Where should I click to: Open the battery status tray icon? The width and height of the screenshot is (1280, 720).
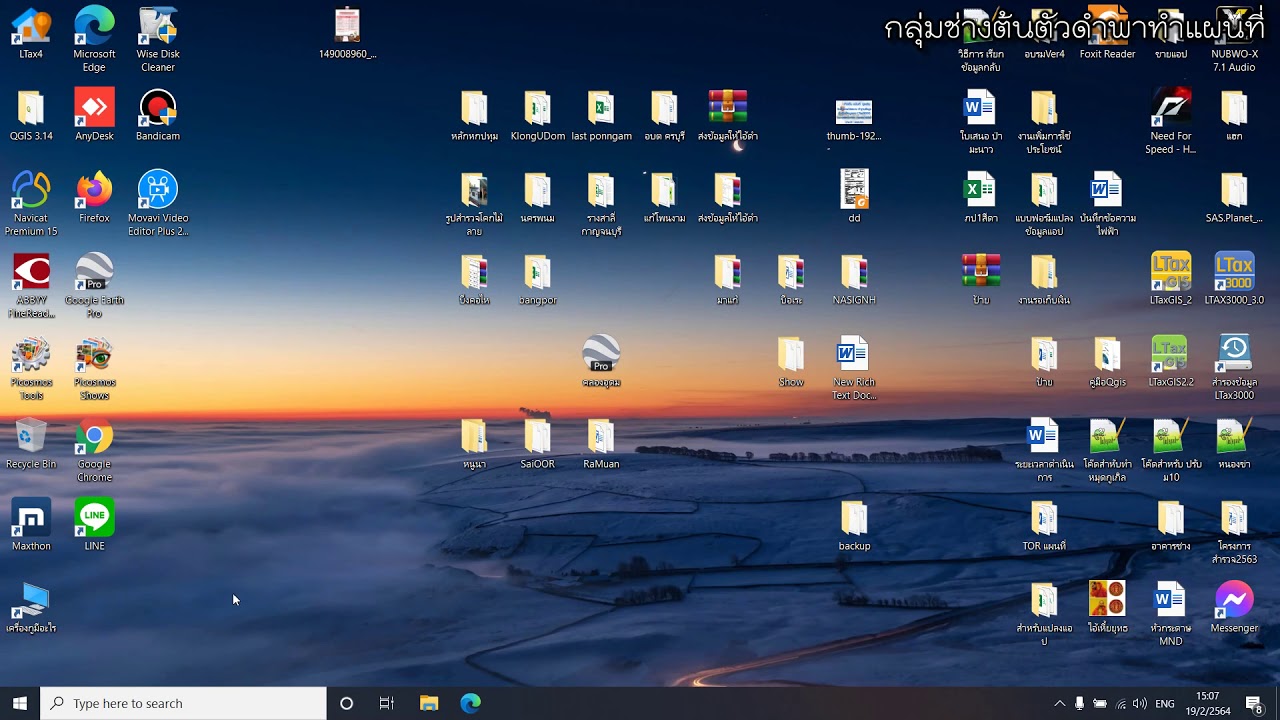pos(1100,704)
